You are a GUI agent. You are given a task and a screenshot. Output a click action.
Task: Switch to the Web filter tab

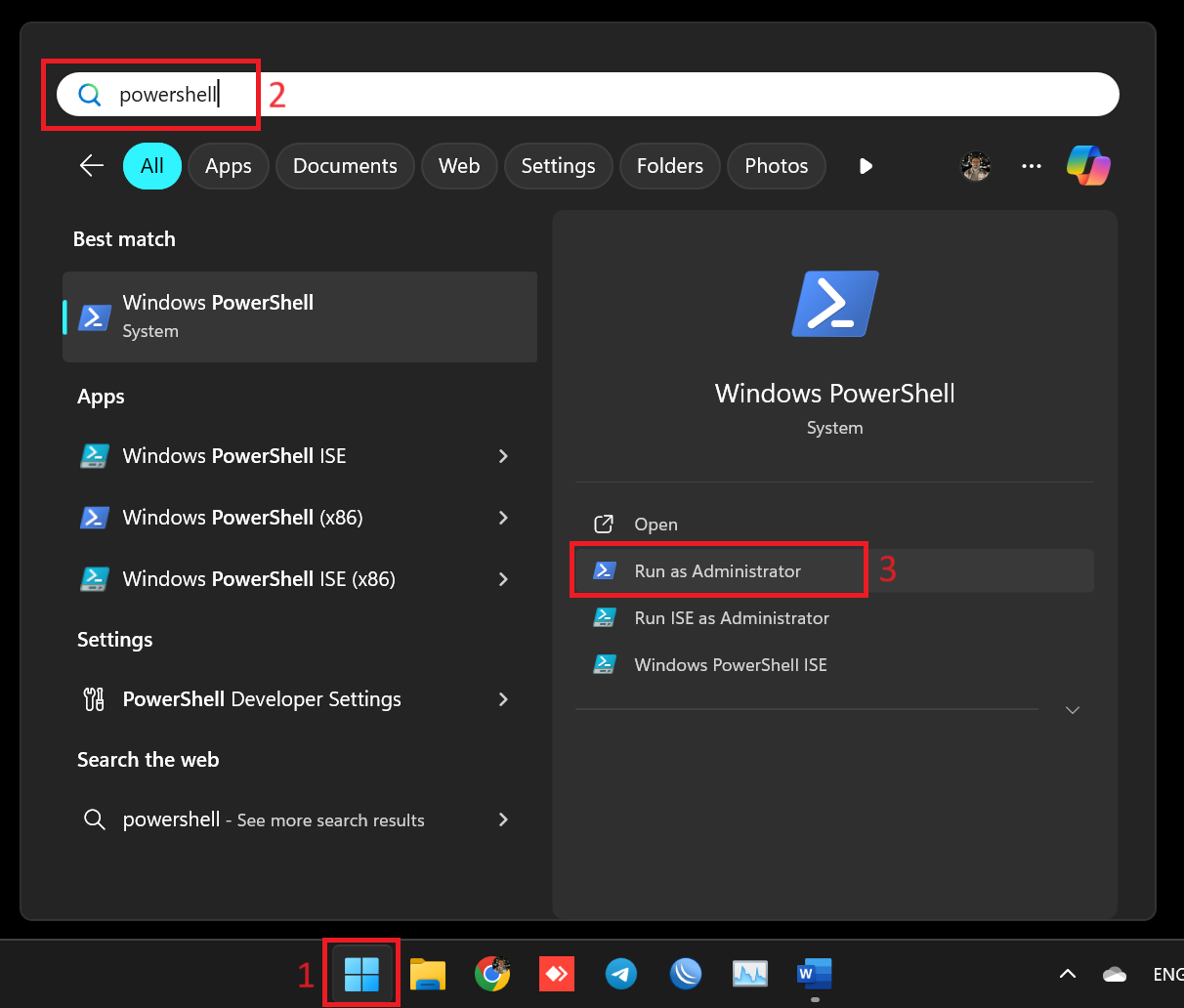tap(459, 166)
